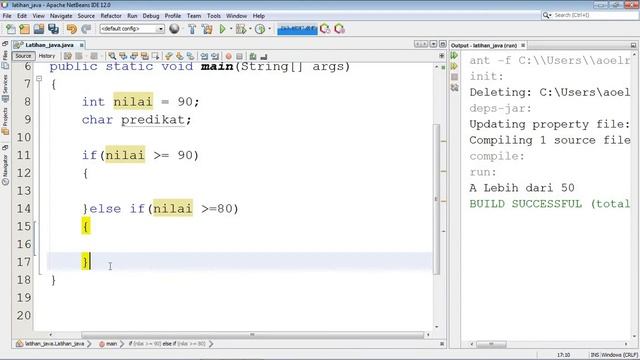Screen dimensions: 640x360
Task: Open Debug Project dropdown arrow
Action: 250,29
